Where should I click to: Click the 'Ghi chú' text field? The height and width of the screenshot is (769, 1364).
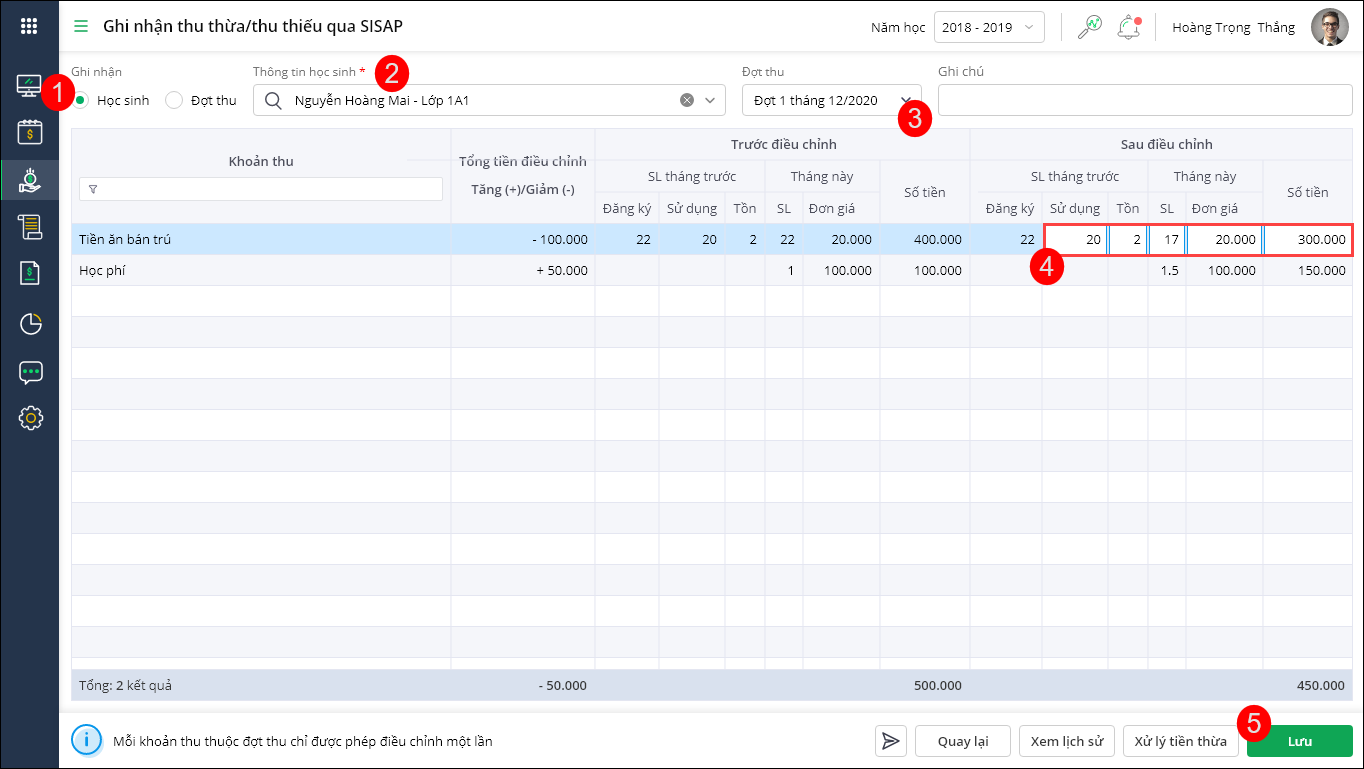tap(1145, 100)
